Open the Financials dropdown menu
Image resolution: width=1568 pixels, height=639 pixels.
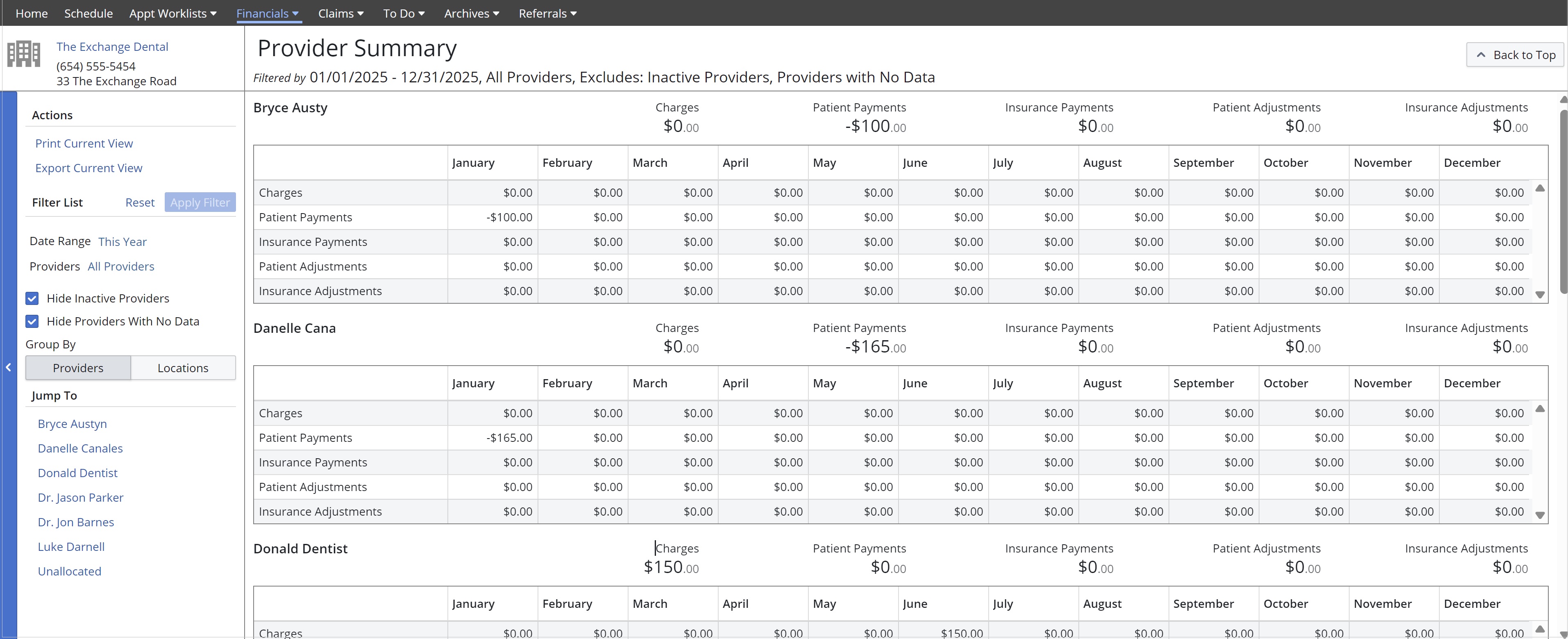[268, 14]
